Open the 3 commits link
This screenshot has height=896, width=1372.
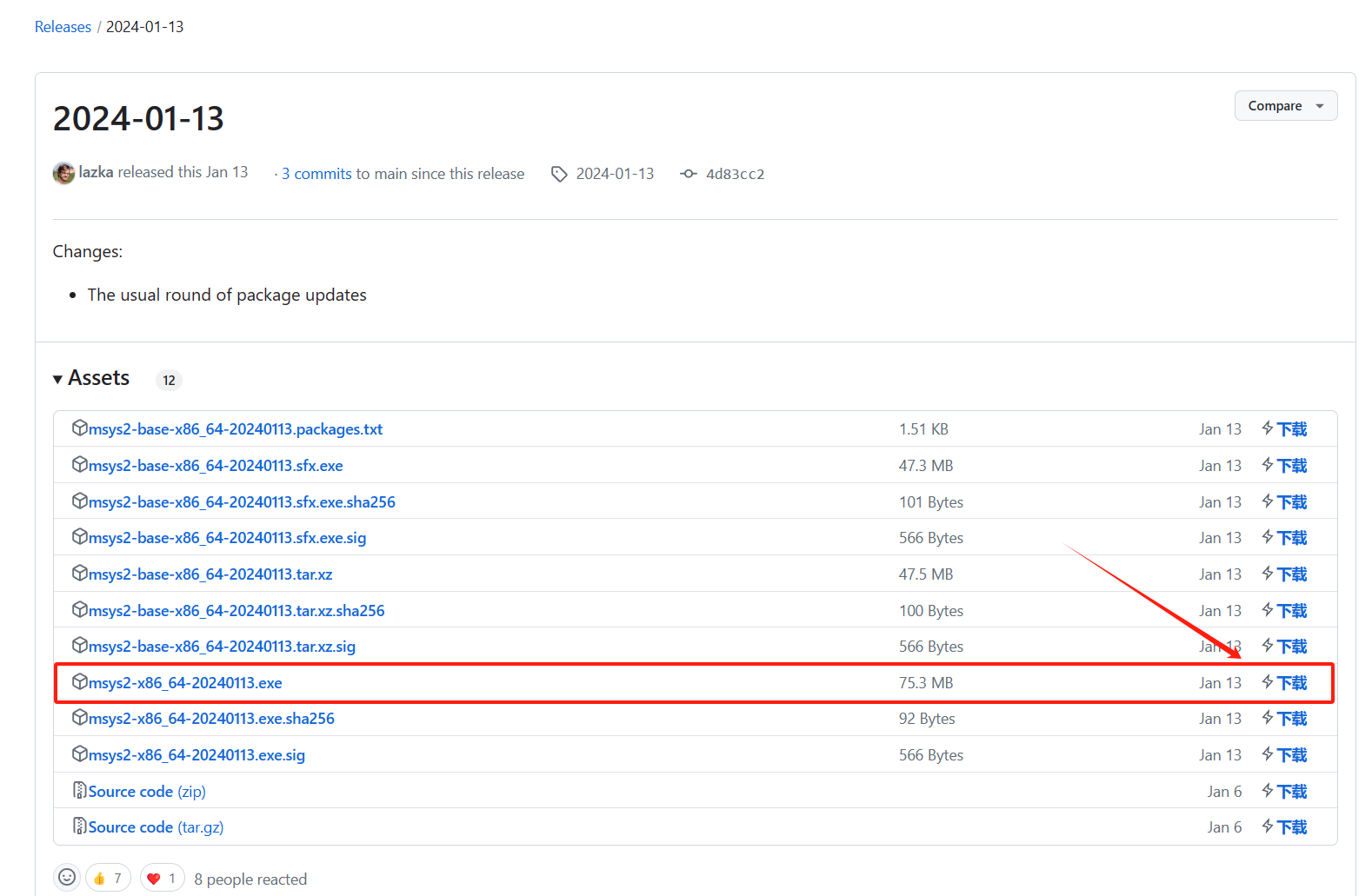(x=316, y=174)
